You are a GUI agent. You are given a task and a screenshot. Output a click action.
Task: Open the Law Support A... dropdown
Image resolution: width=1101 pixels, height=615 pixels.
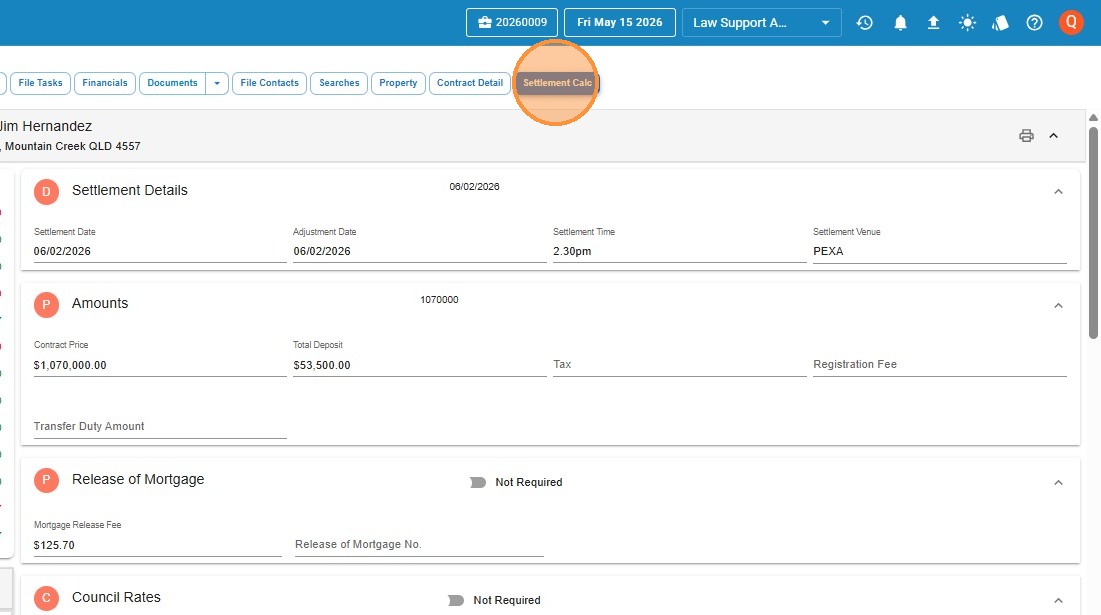tap(761, 22)
